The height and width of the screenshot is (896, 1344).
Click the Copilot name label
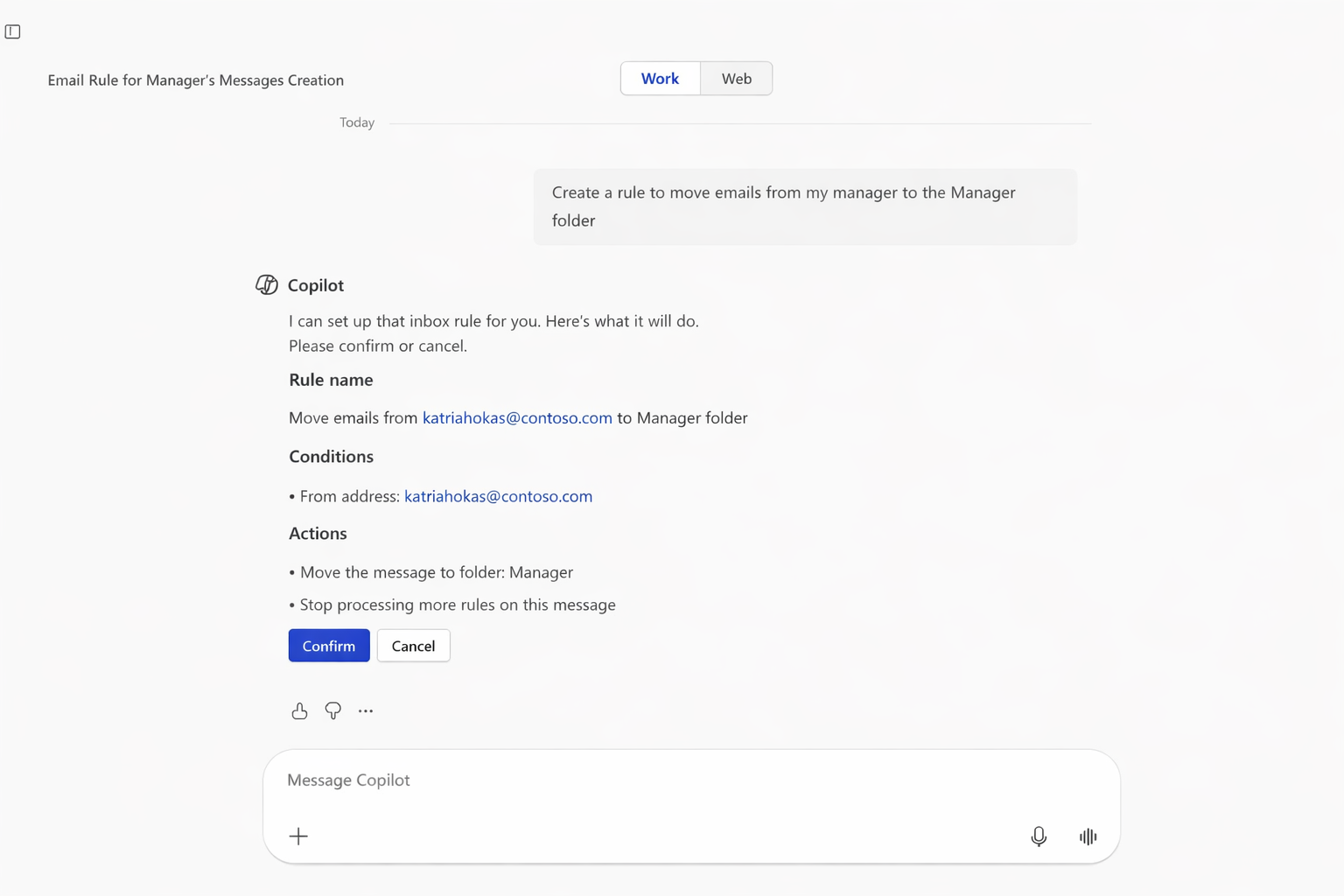pos(316,285)
